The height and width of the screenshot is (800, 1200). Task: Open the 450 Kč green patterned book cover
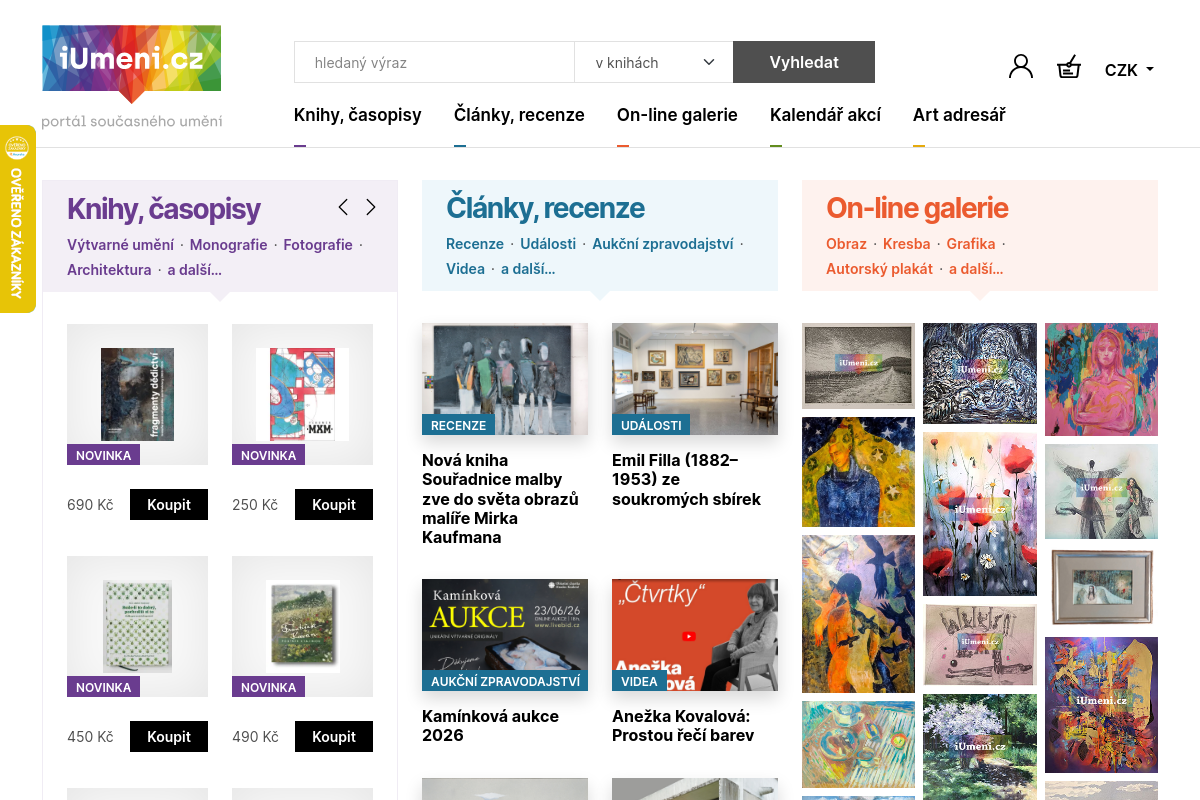click(x=137, y=626)
